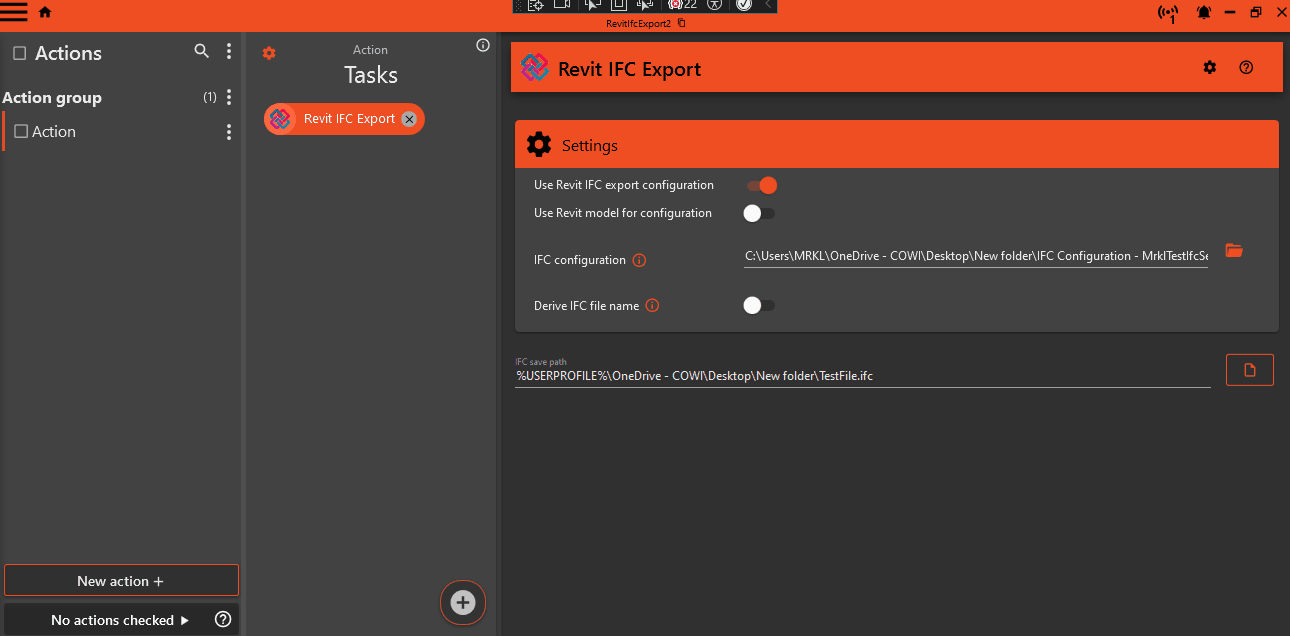
Task: Open the Tasks panel settings gear
Action: (x=268, y=53)
